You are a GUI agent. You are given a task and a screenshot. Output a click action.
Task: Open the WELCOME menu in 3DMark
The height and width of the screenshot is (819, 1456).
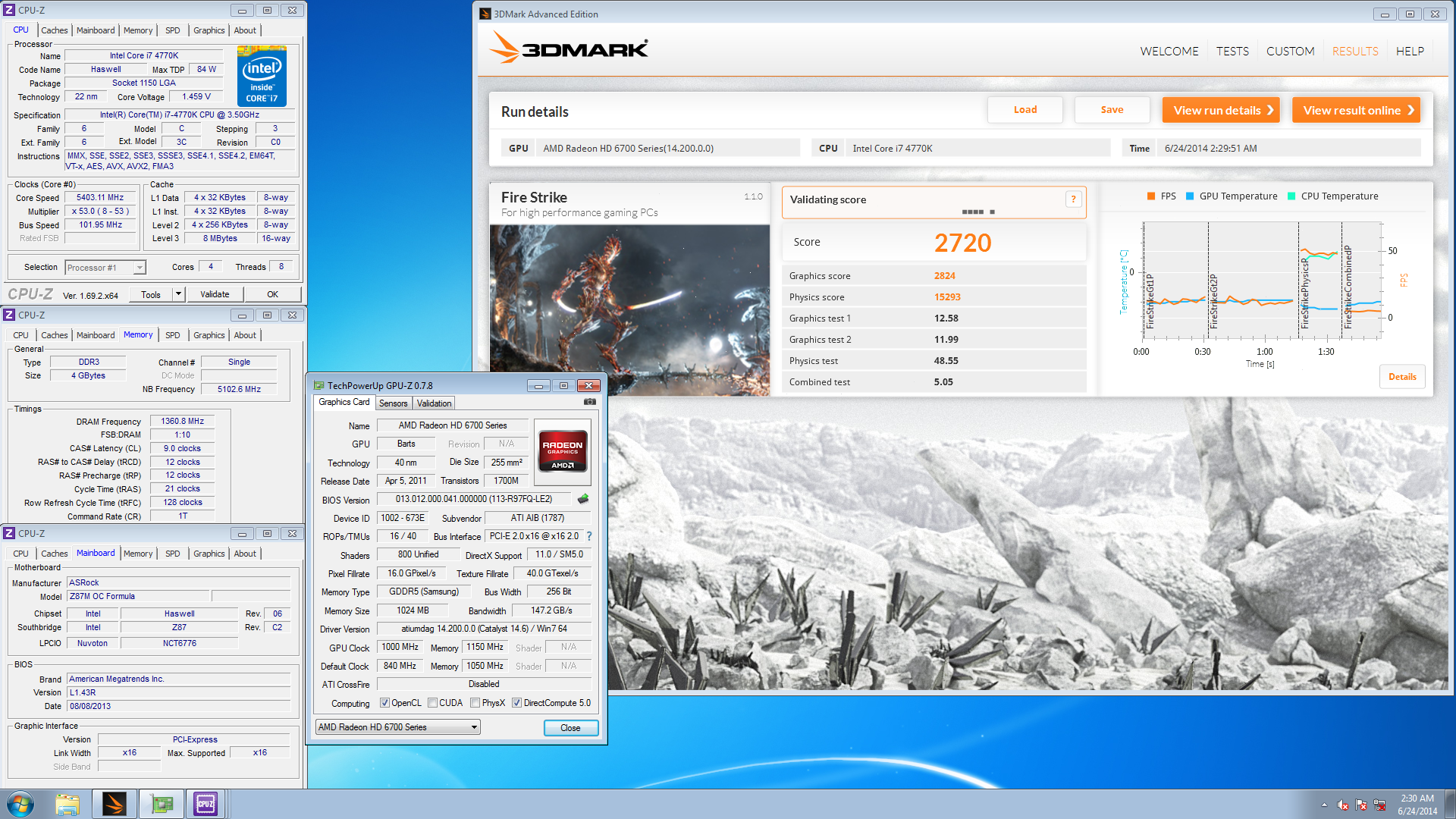point(1169,52)
